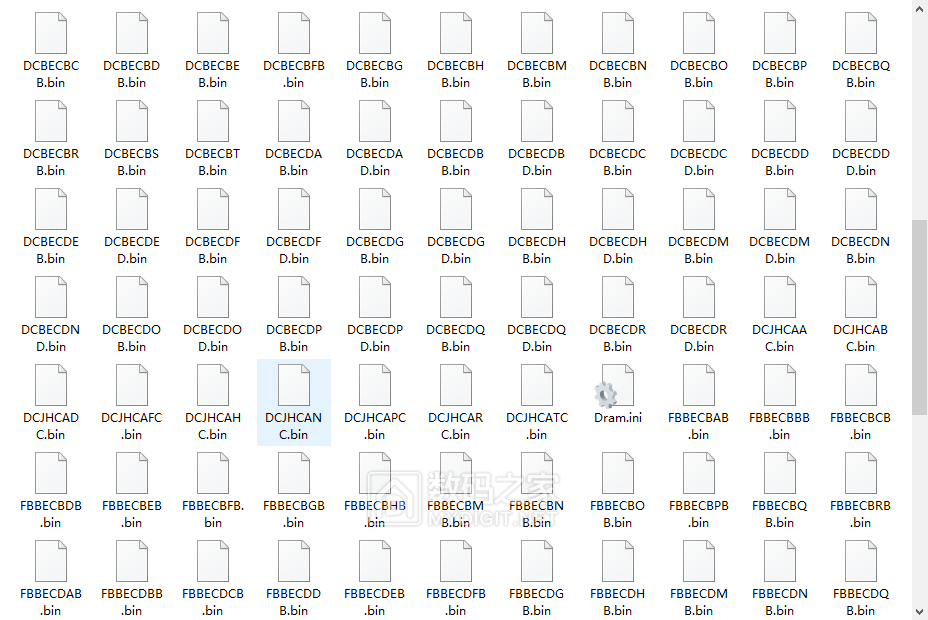Screen dimensions: 928x620
Task: Click the FBBECDFB.bin file icon
Action: (x=456, y=563)
